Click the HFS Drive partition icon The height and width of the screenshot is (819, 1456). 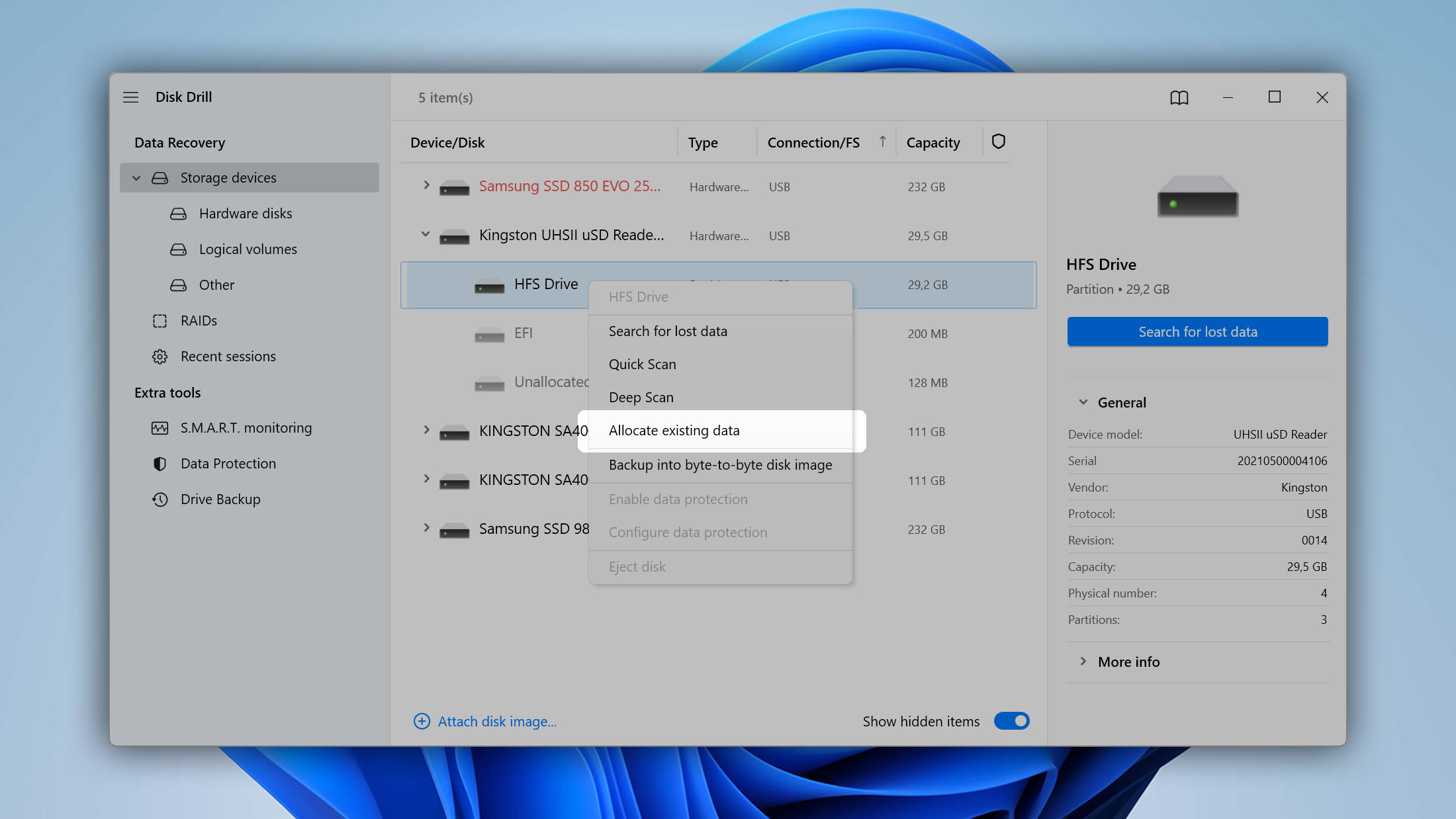(x=490, y=286)
